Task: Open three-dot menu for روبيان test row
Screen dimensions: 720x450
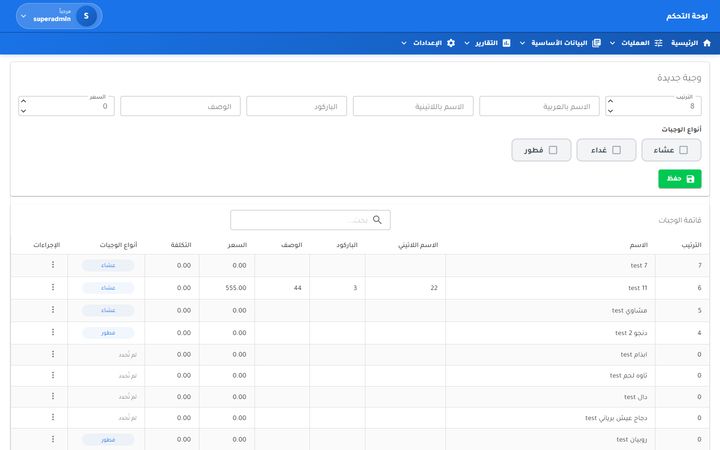Action: tap(53, 439)
